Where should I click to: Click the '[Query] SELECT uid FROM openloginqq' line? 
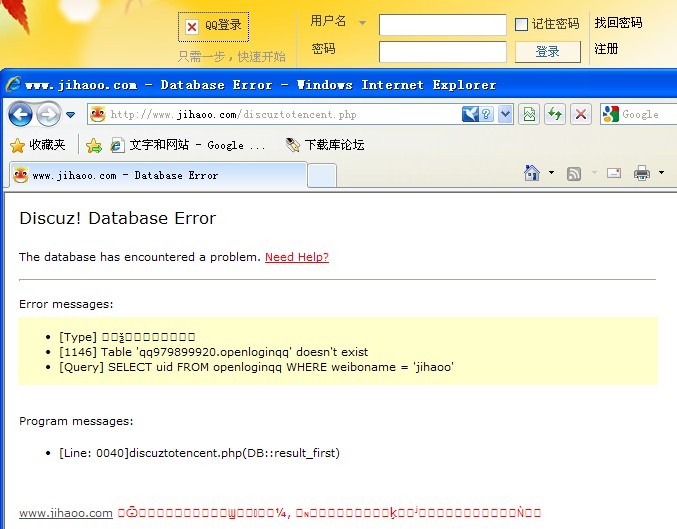256,367
